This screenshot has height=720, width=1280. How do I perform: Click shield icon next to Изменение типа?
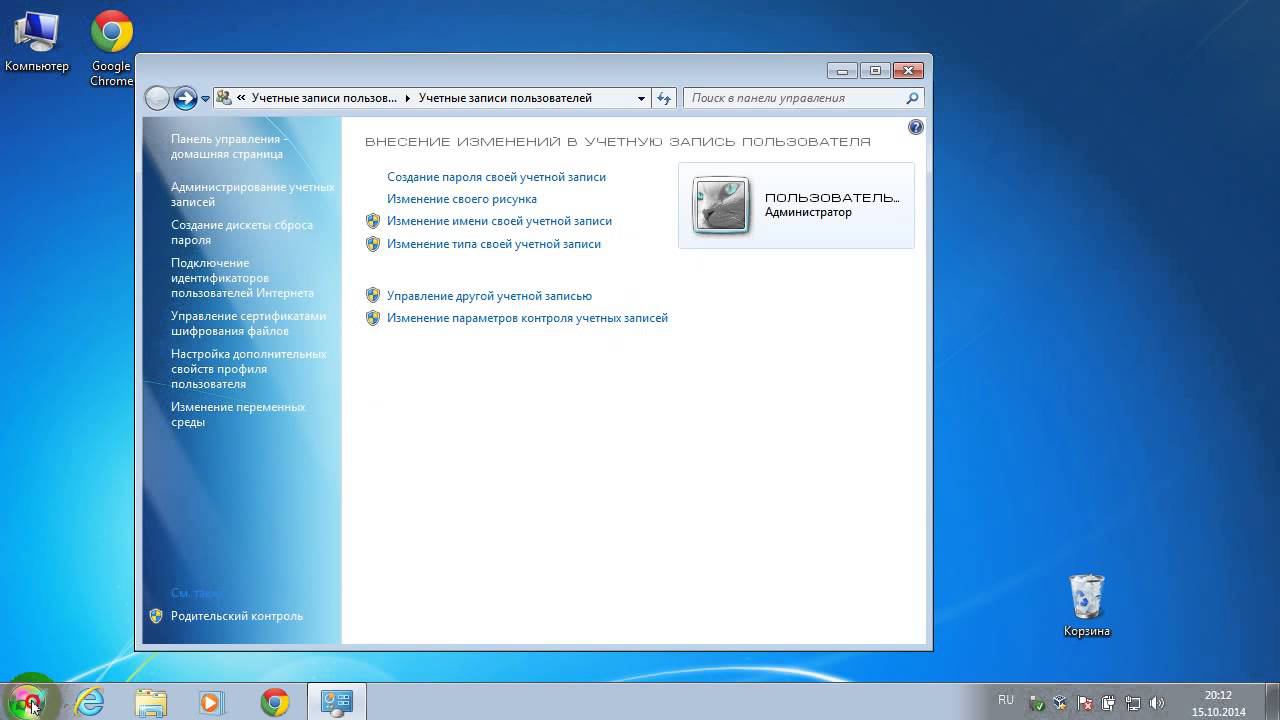click(x=373, y=244)
